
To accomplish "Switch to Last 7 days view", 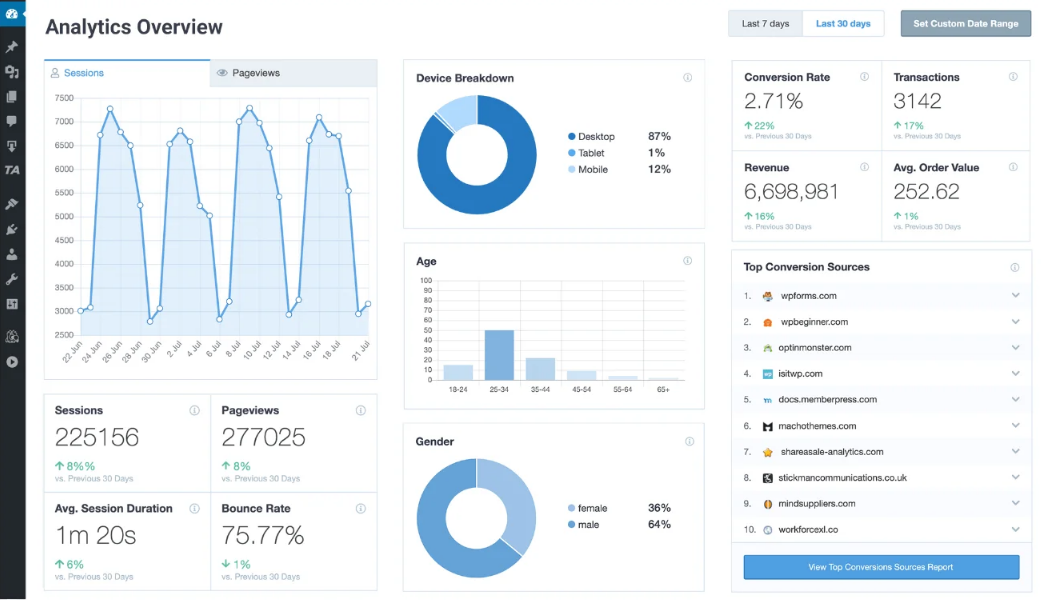I will pyautogui.click(x=765, y=23).
